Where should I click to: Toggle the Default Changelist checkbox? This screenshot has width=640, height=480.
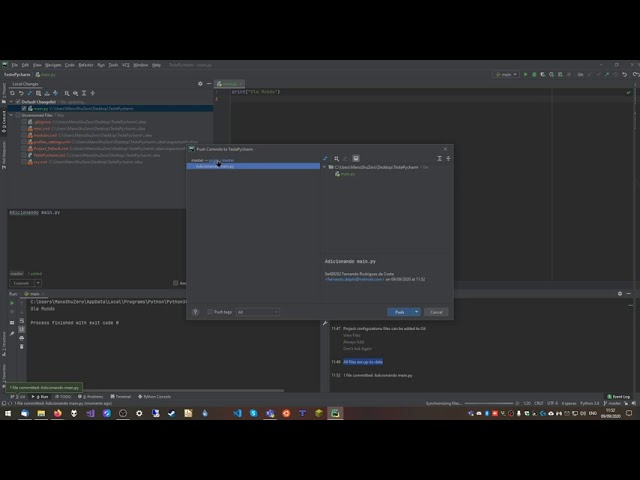point(18,102)
